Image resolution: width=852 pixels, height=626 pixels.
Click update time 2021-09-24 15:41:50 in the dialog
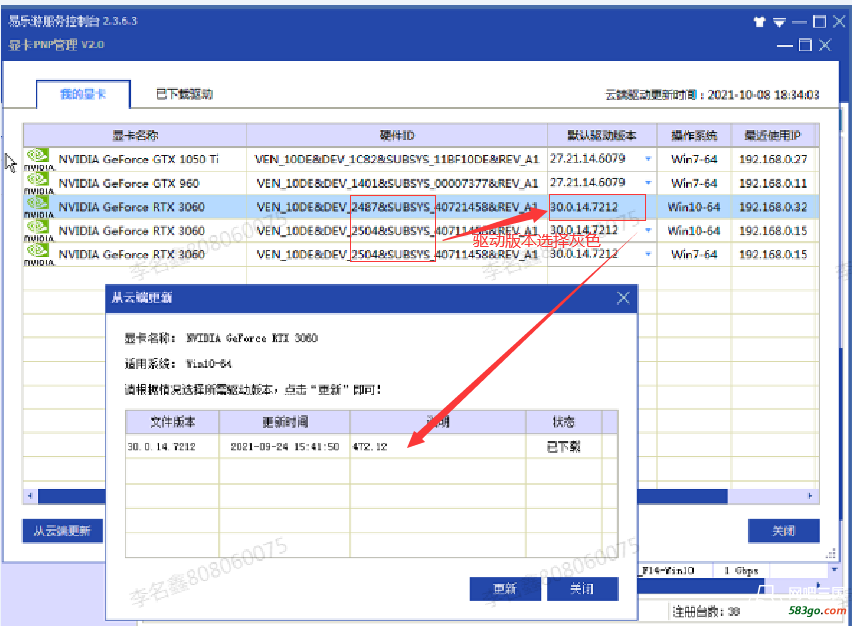coord(285,447)
